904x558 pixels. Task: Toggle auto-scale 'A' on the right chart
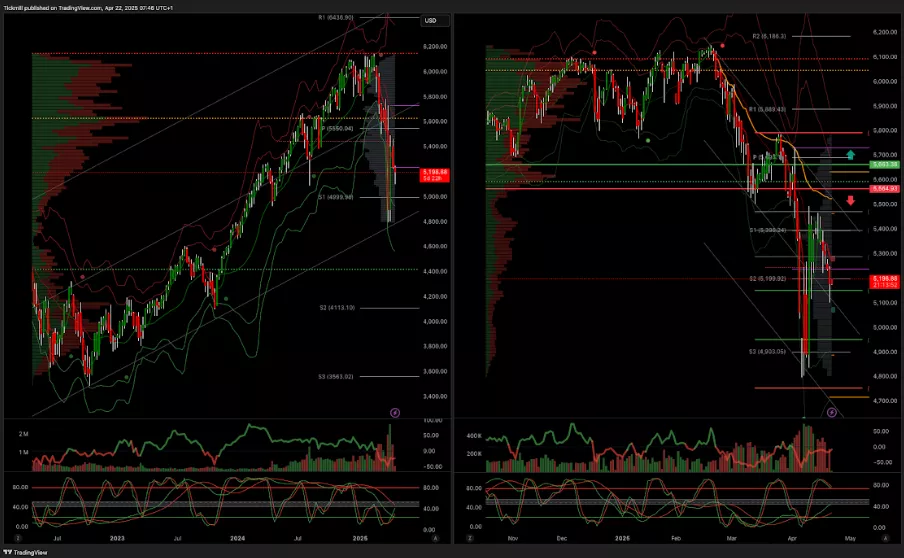click(x=884, y=537)
